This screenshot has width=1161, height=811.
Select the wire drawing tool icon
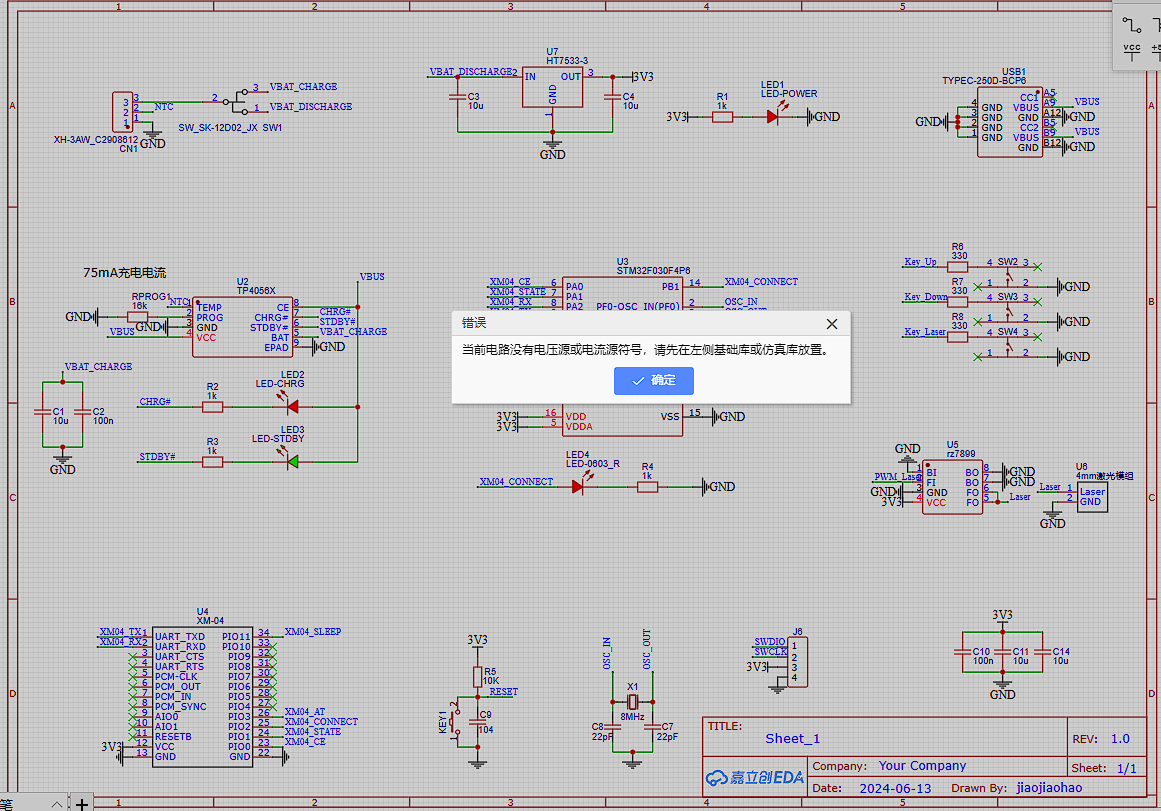point(1131,23)
